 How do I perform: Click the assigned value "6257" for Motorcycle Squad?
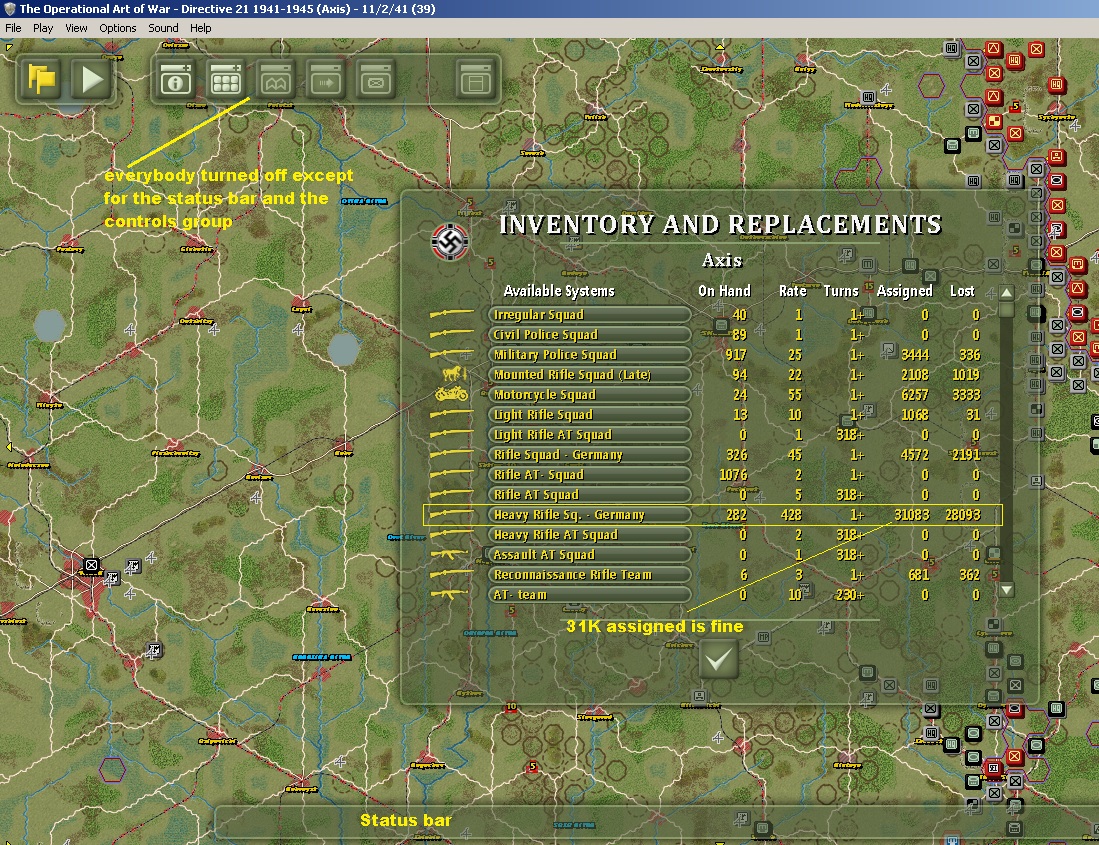point(915,394)
